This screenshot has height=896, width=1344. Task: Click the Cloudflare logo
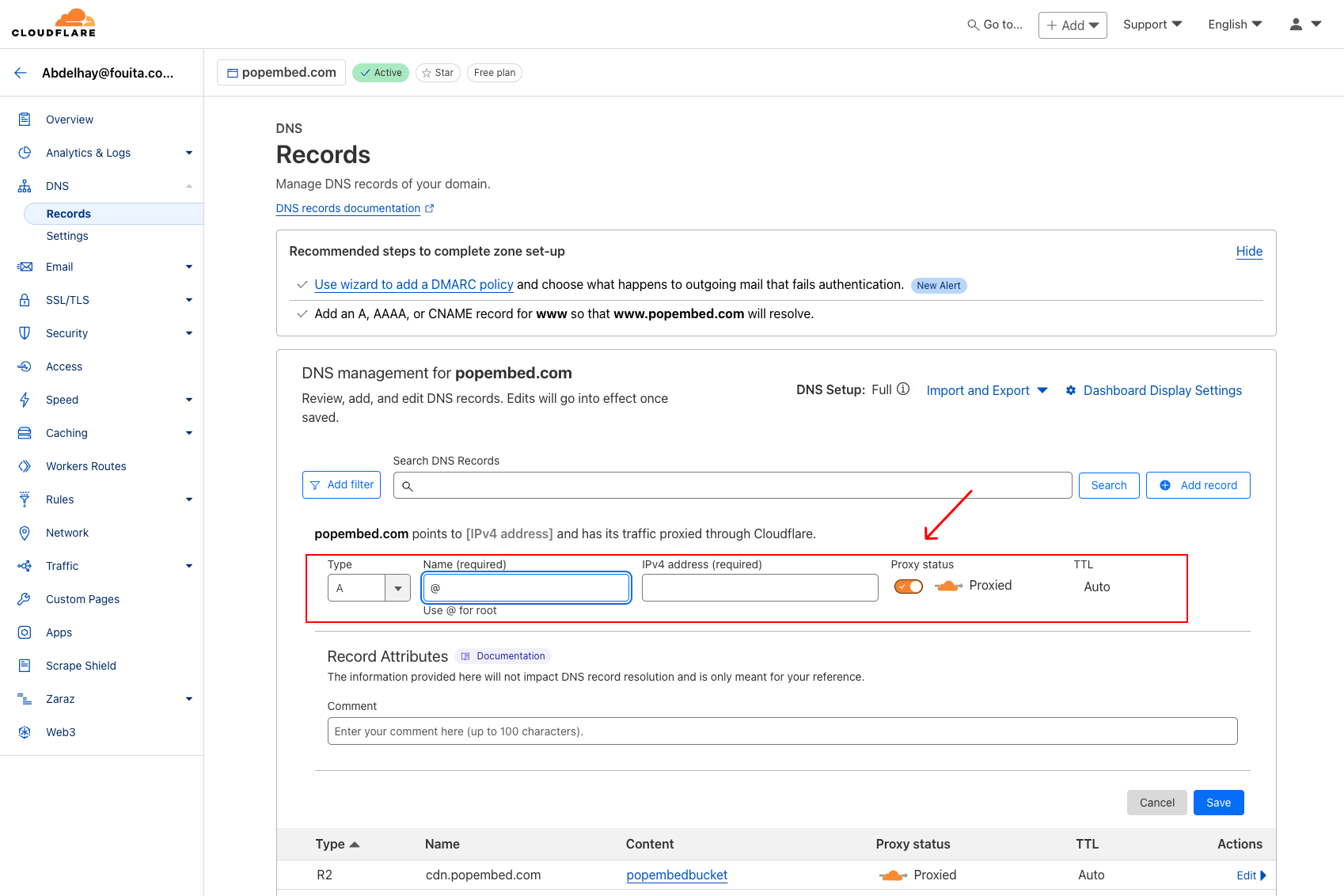tap(54, 23)
